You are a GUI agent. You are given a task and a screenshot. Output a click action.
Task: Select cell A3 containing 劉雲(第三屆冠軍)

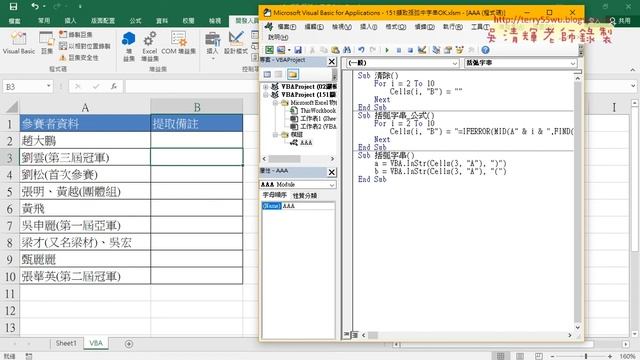(85, 158)
